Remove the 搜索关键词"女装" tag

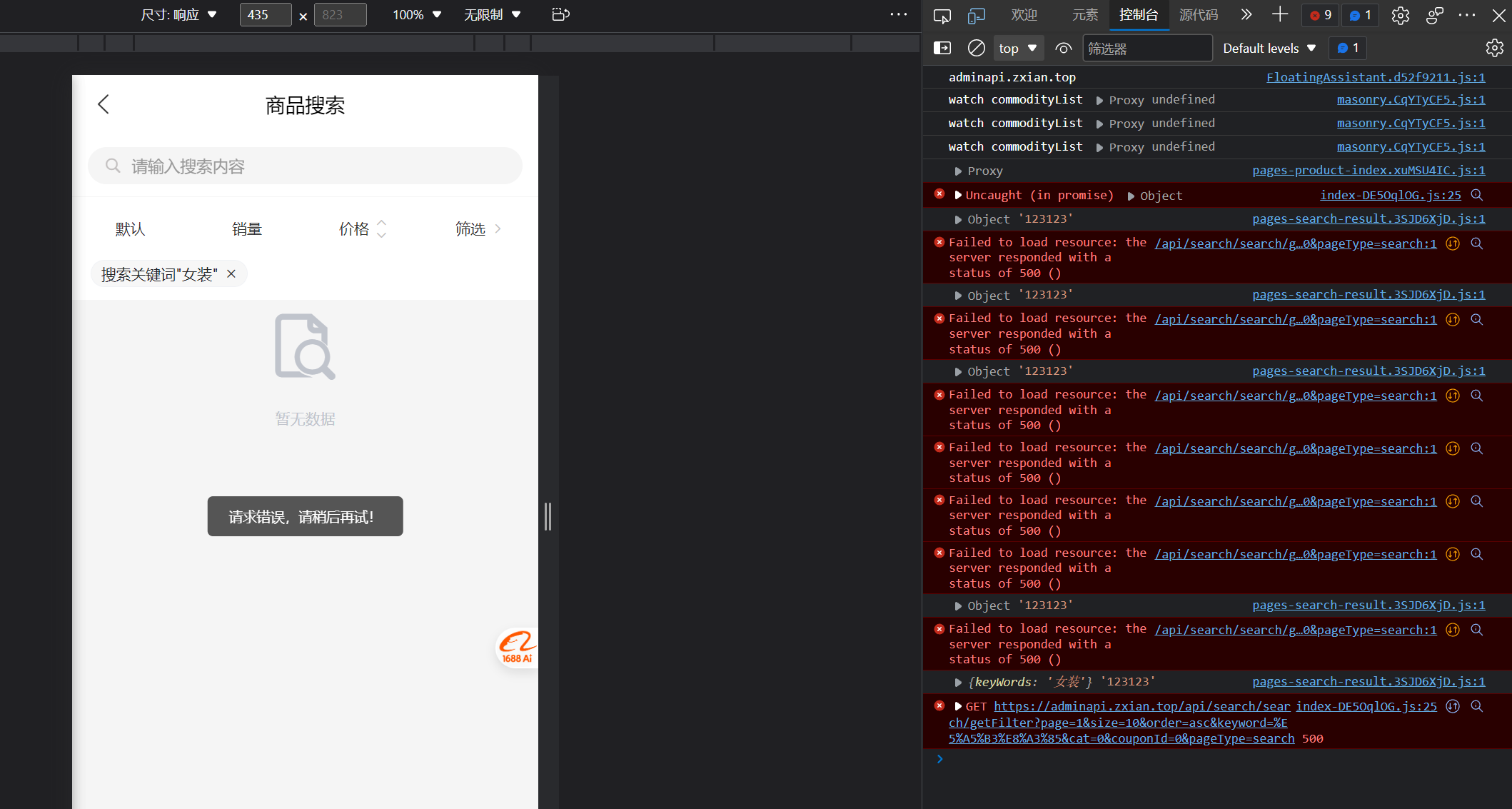pyautogui.click(x=231, y=273)
